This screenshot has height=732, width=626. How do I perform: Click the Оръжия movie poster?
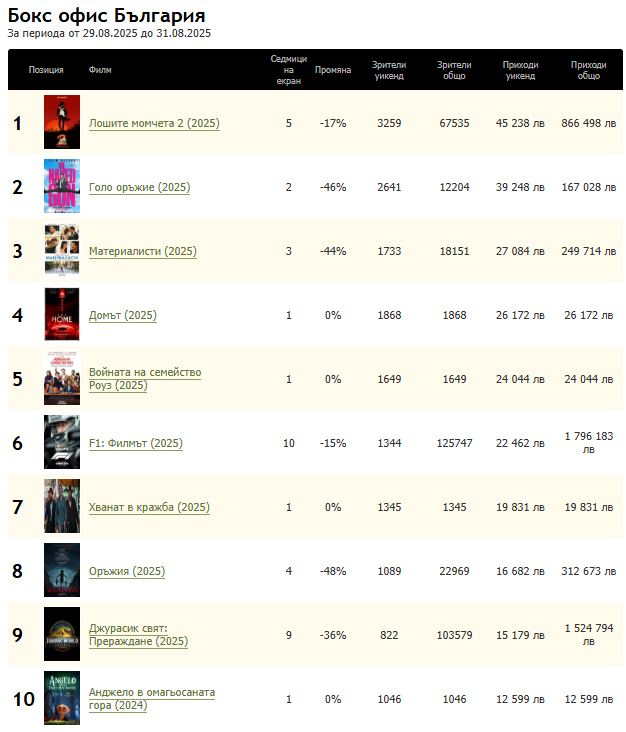coord(61,571)
